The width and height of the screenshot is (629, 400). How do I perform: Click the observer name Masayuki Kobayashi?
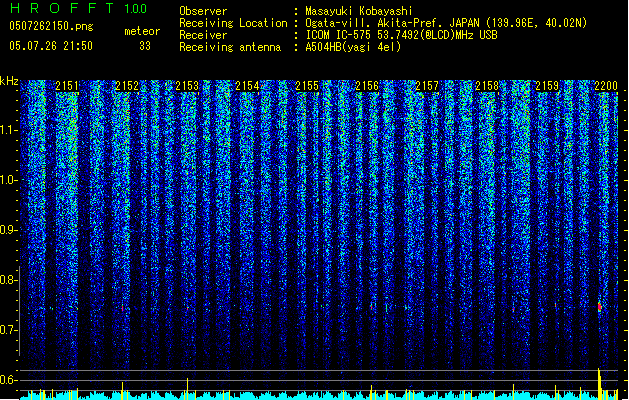(x=359, y=11)
